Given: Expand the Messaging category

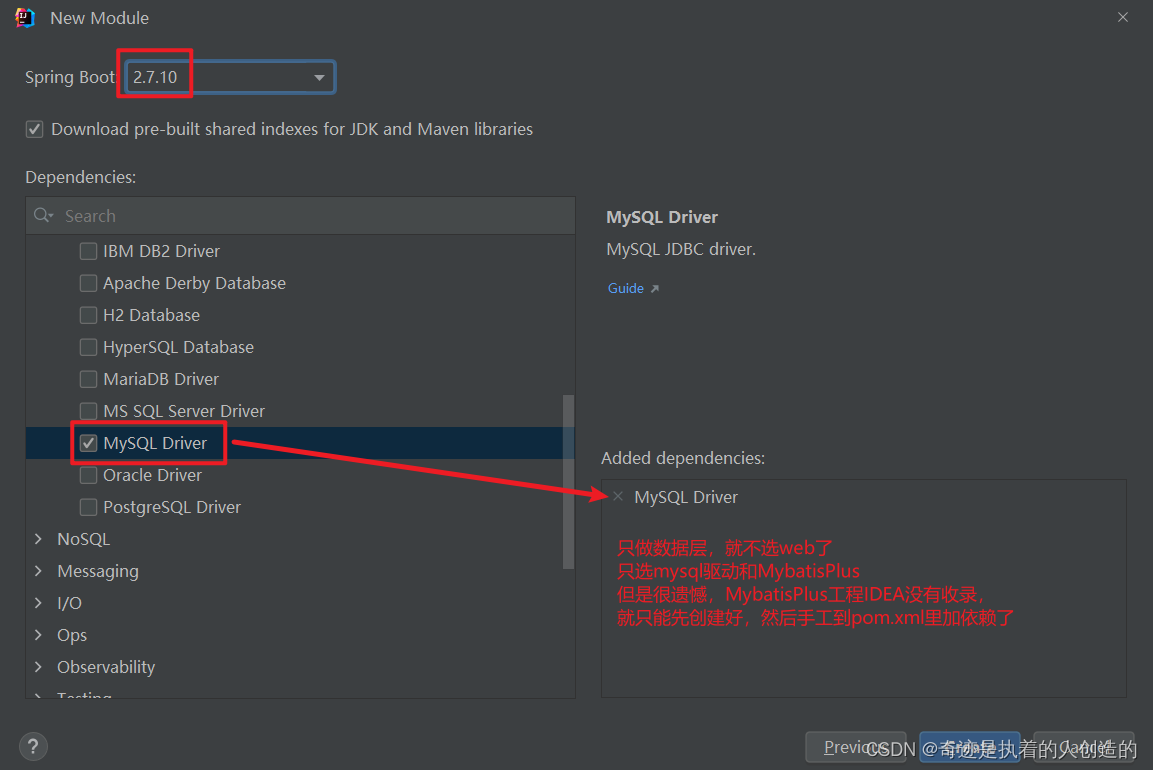Looking at the screenshot, I should [x=38, y=571].
